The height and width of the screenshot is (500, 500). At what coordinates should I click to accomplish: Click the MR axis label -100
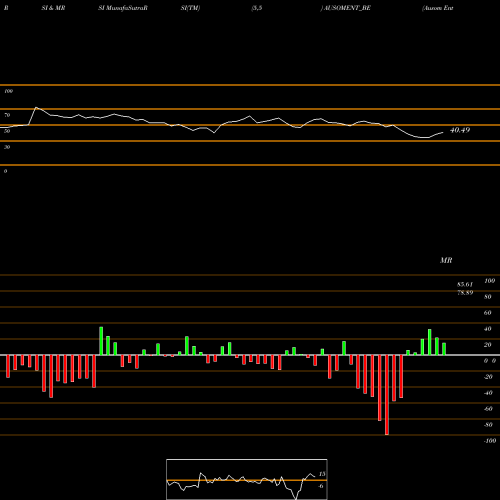[490, 441]
